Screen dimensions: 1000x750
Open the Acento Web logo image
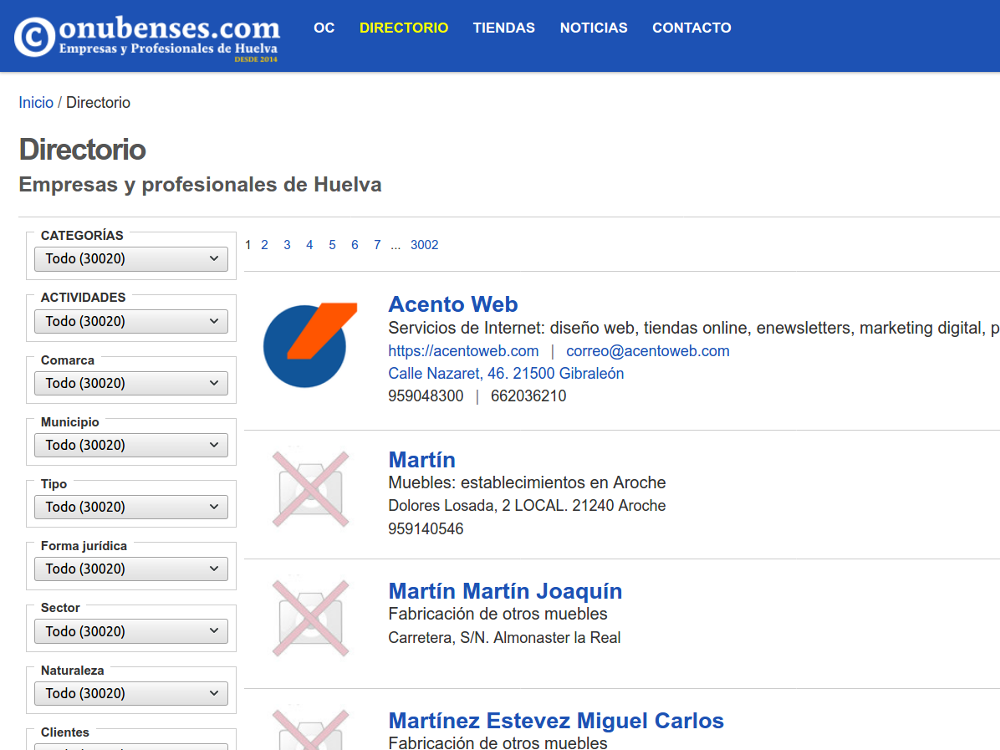pos(311,345)
